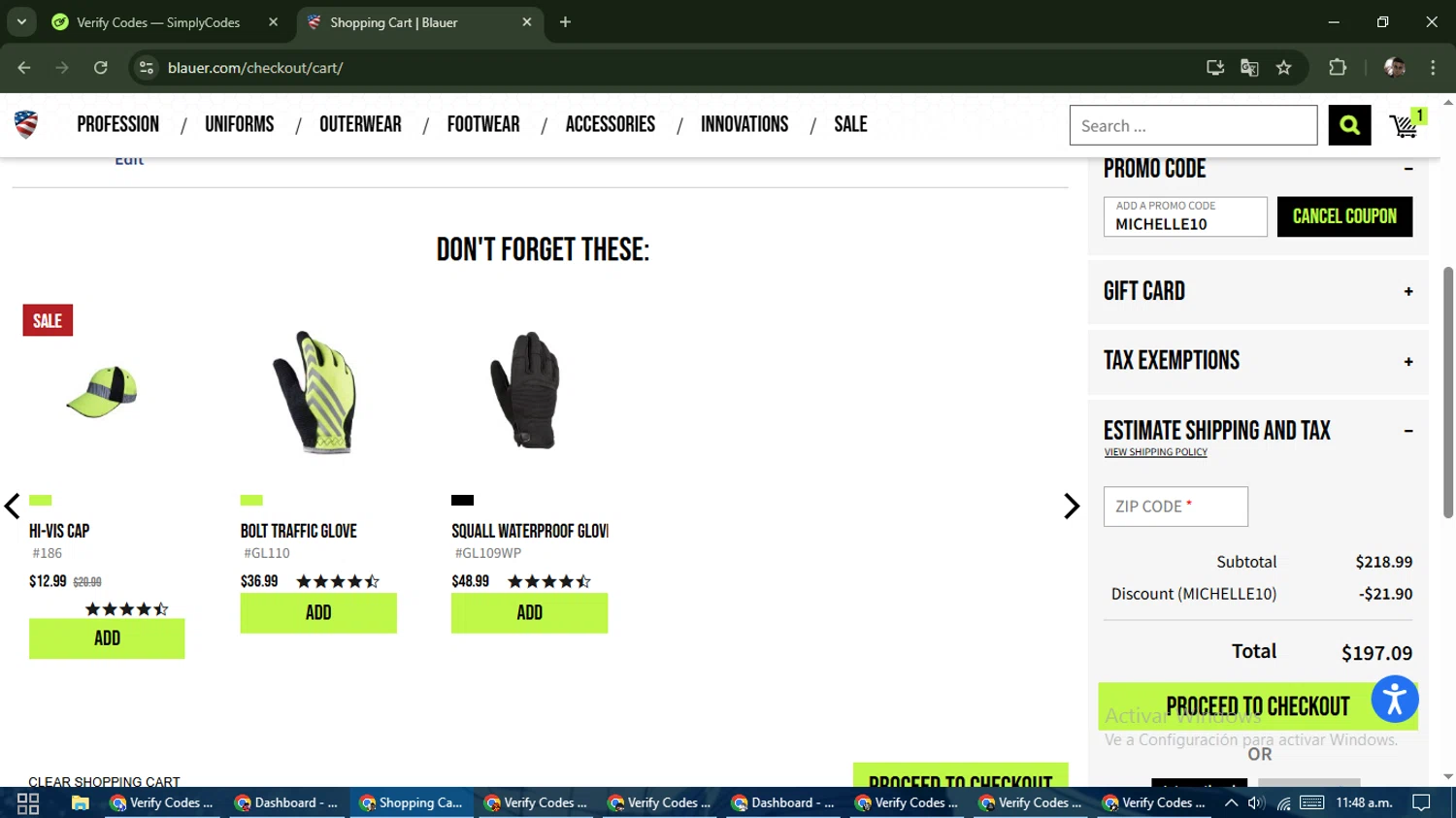Click Proceed to Checkout in order summary
Image resolution: width=1456 pixels, height=818 pixels.
click(x=1258, y=706)
